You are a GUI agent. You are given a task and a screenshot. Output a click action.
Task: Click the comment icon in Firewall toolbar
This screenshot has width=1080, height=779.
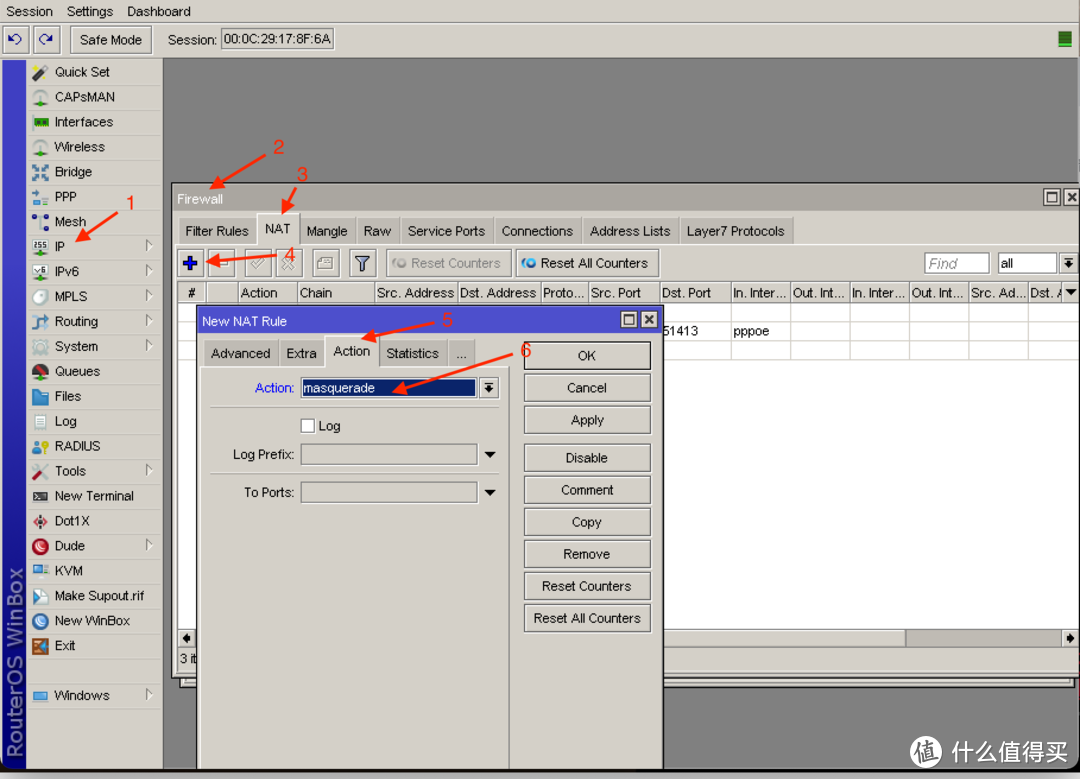tap(325, 263)
